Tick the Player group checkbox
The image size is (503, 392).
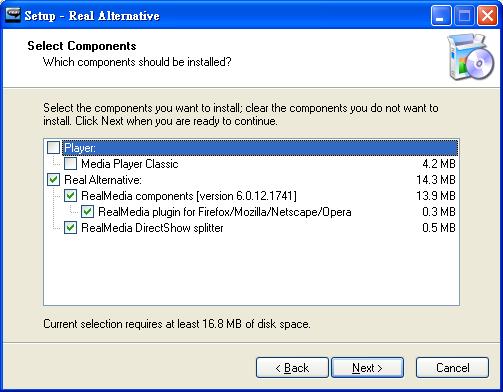click(x=53, y=147)
